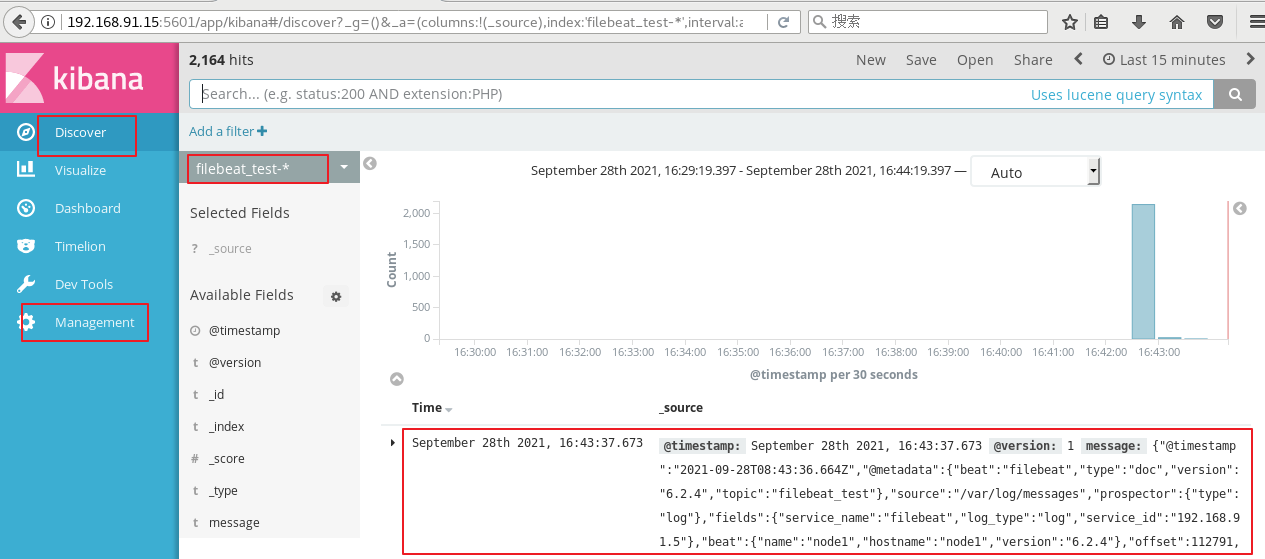Select the _type field
This screenshot has width=1265, height=559.
[223, 491]
